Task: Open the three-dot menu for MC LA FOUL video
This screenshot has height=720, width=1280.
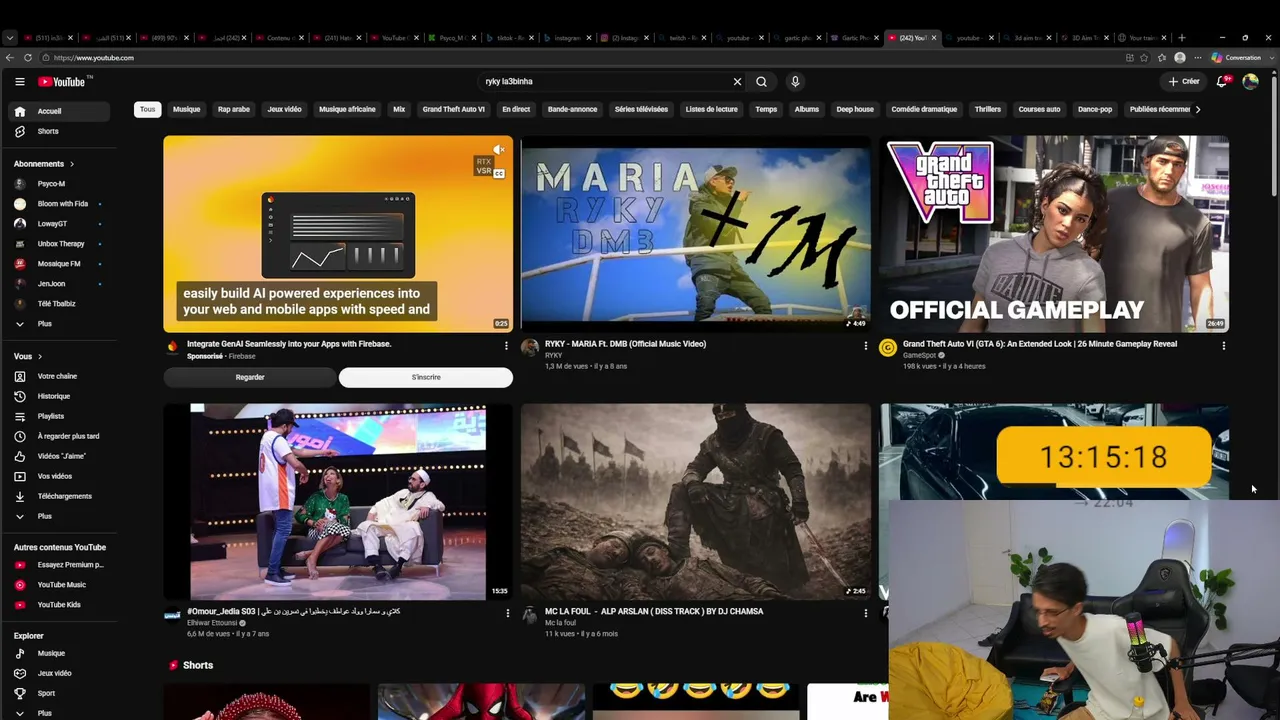Action: (866, 613)
